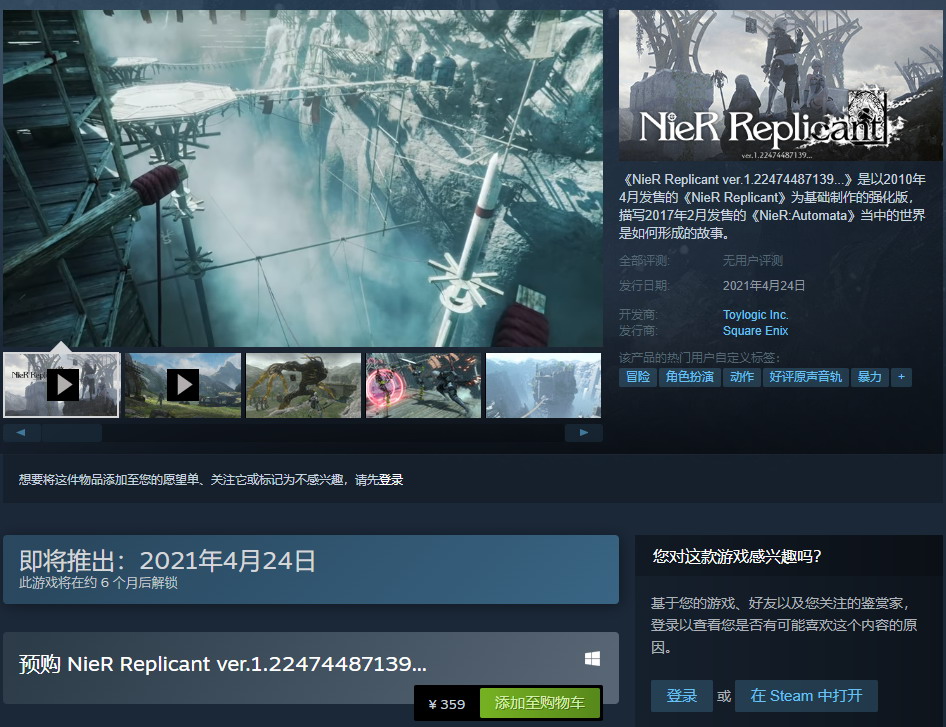Image resolution: width=946 pixels, height=727 pixels.
Task: Play the first NieR Replicant trailer thumbnail
Action: (x=62, y=385)
